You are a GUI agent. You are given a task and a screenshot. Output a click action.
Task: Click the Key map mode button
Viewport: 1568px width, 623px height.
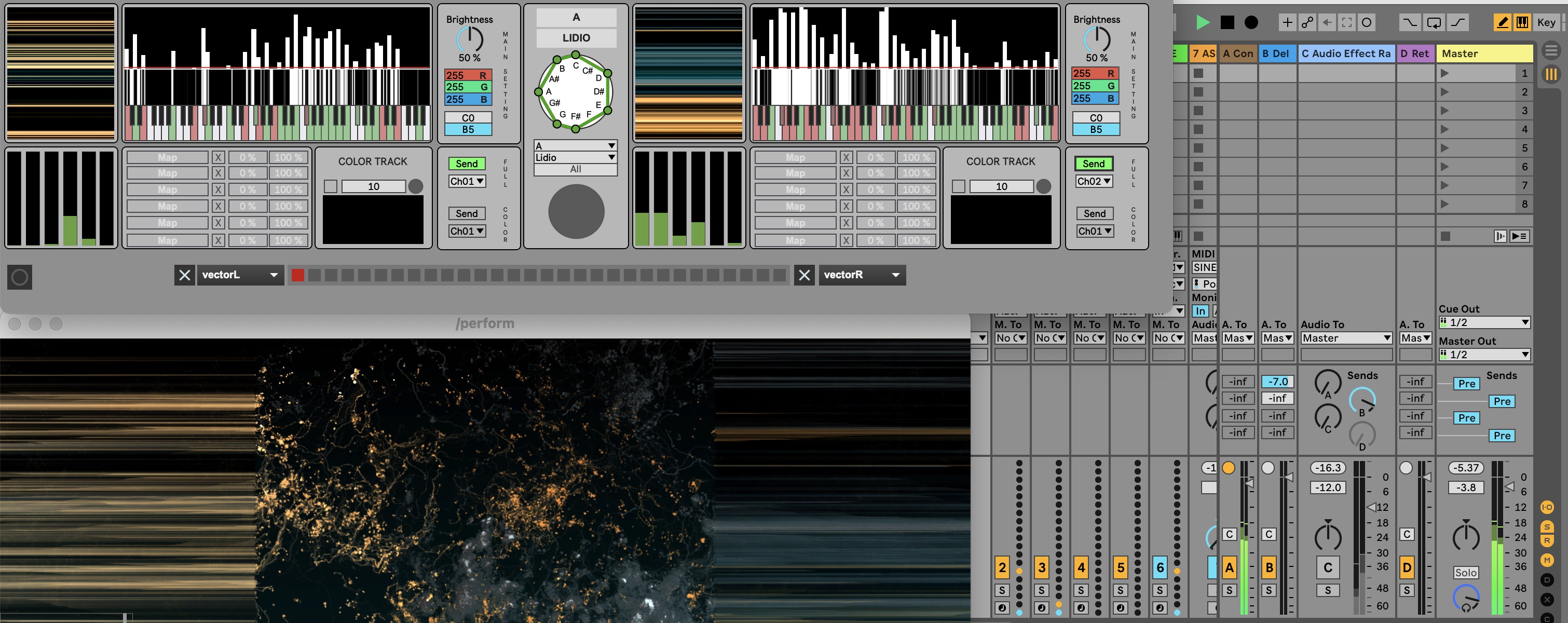point(1546,22)
